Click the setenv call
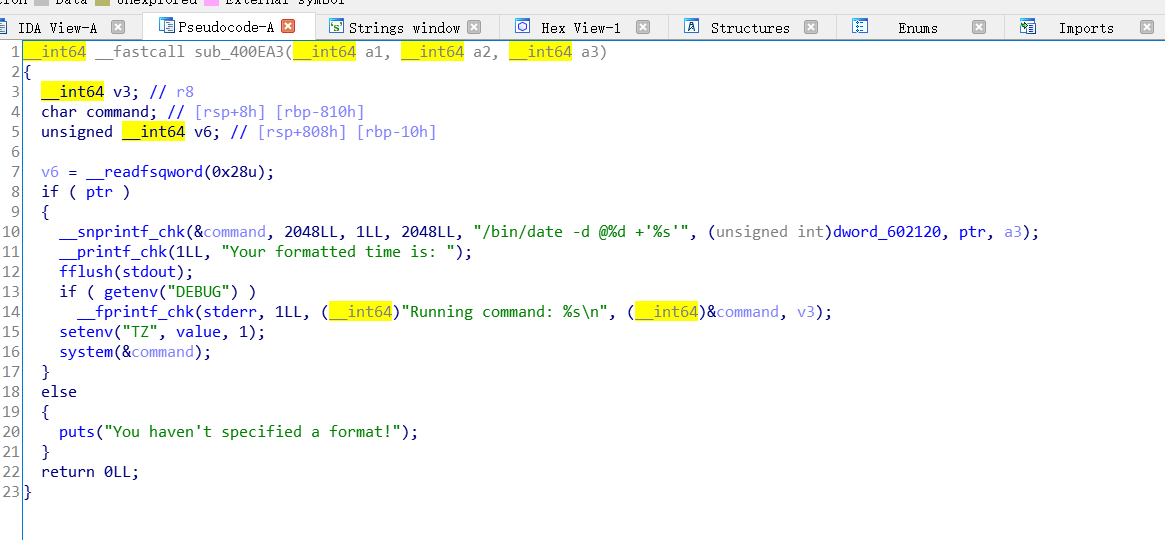 tap(85, 332)
